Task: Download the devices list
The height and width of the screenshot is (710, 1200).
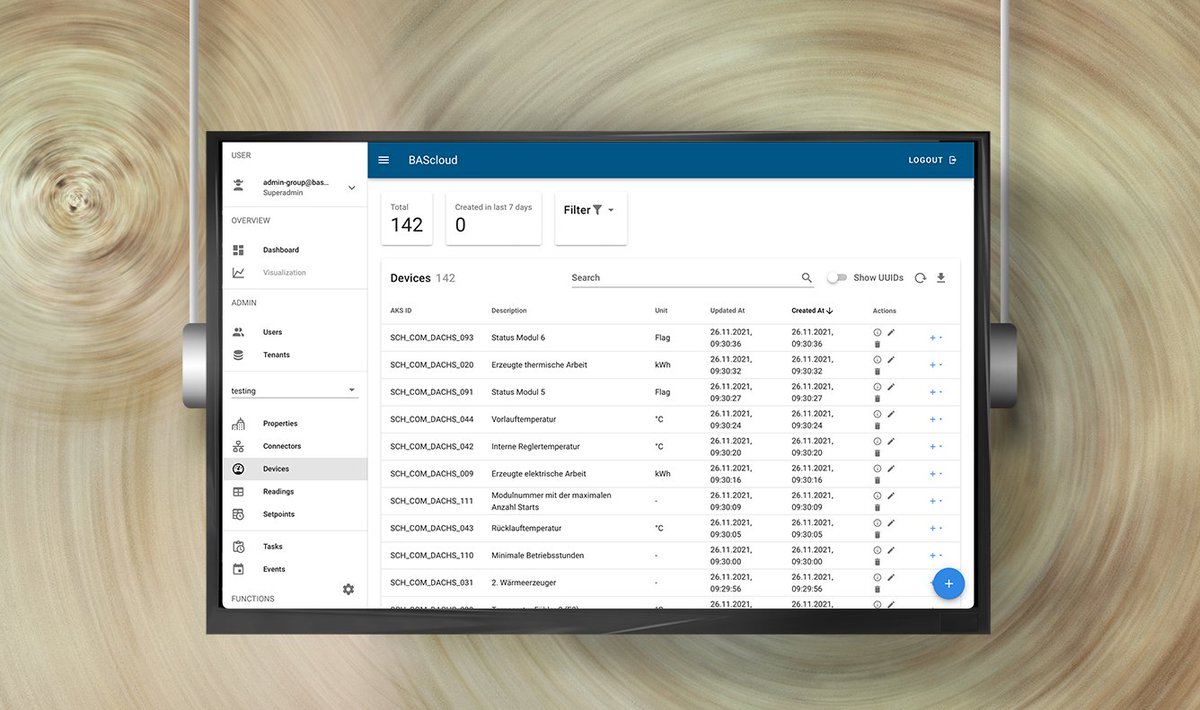Action: [x=941, y=278]
